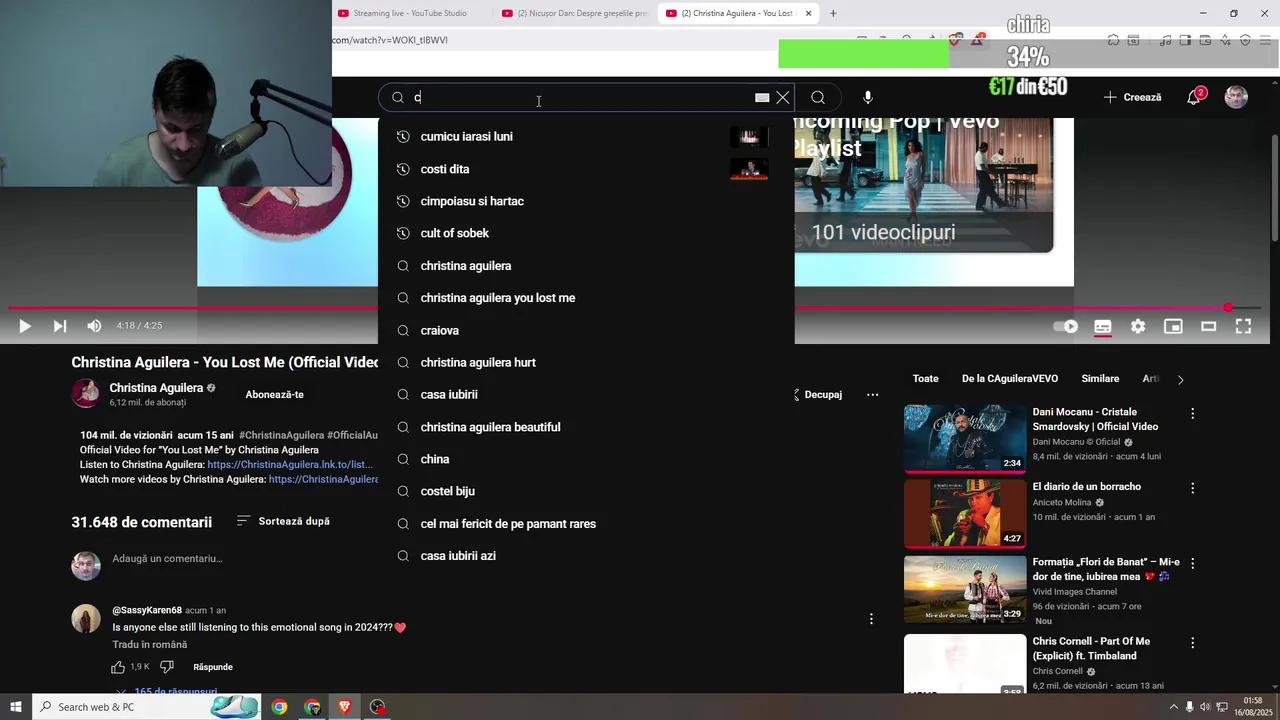Viewport: 1280px width, 720px height.
Task: Open account avatar menu
Action: [x=1237, y=97]
